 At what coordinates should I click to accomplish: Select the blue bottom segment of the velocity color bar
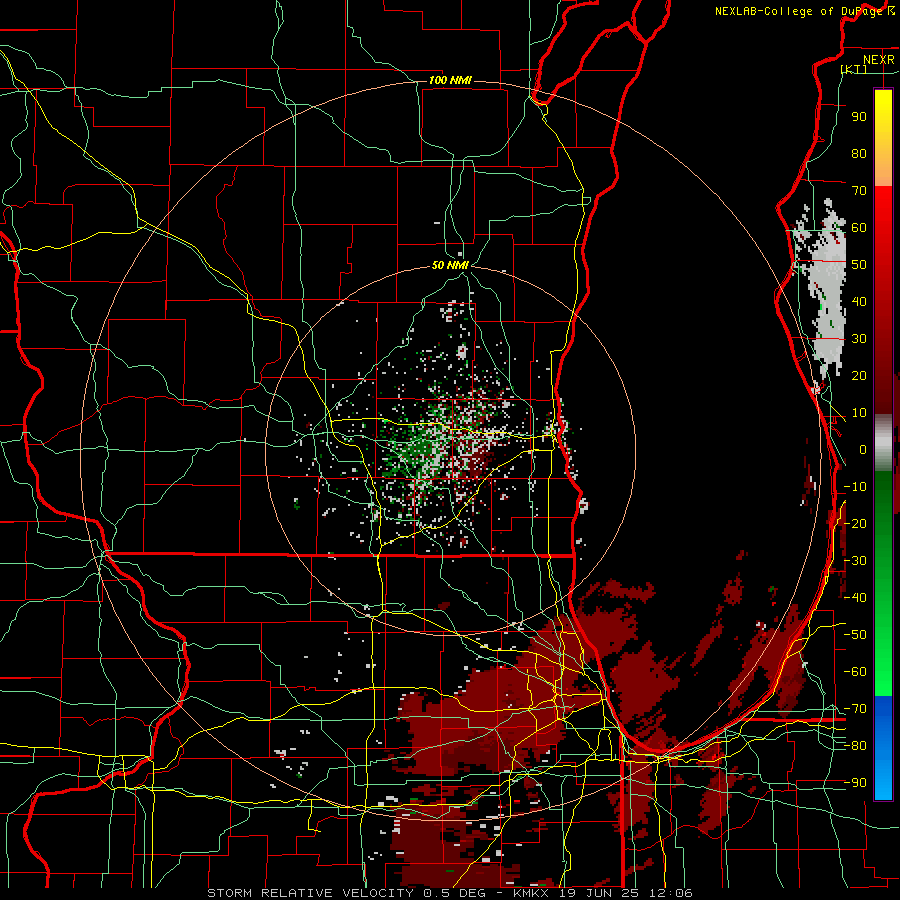[883, 747]
